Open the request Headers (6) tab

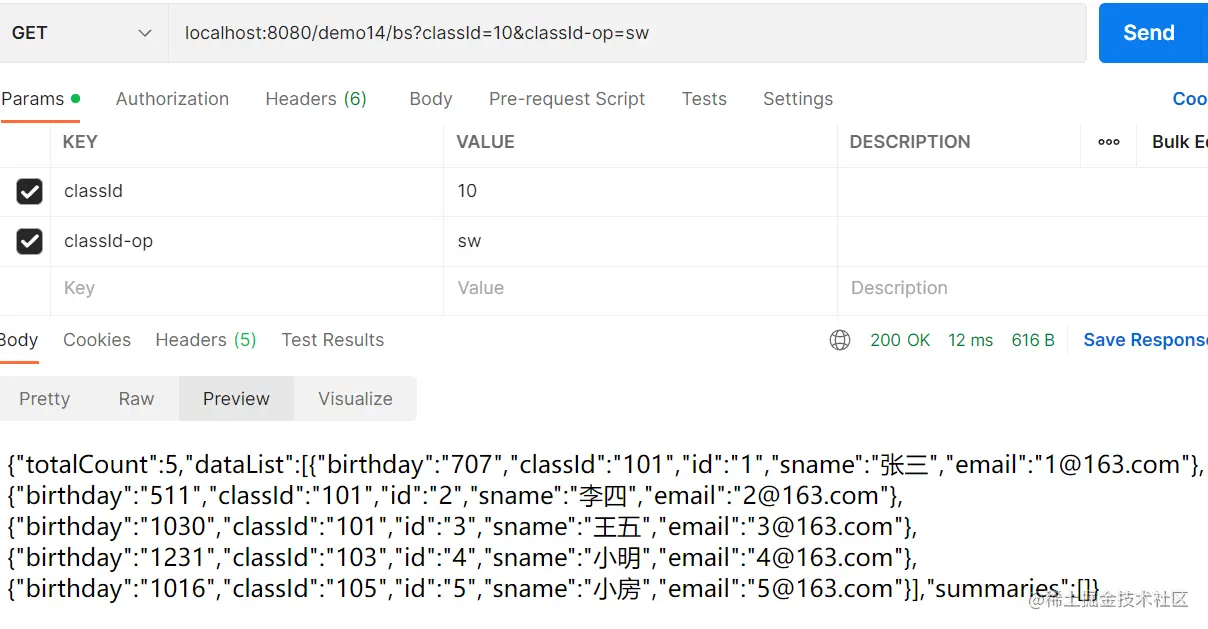(316, 99)
